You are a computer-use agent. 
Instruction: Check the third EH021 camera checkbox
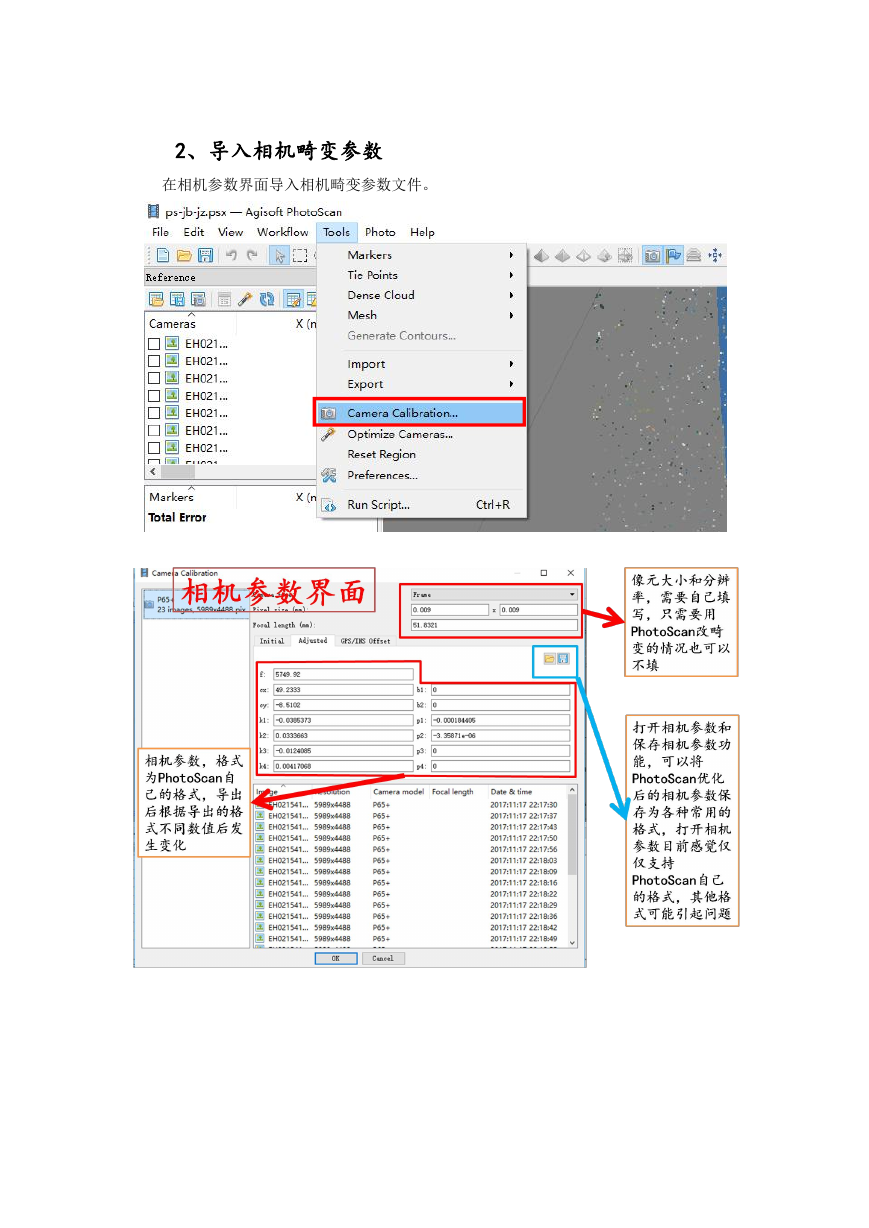tap(154, 378)
